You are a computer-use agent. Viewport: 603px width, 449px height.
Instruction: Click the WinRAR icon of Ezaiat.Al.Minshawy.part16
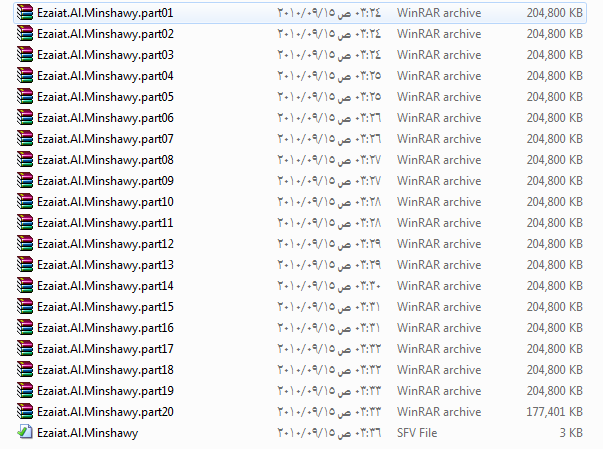point(25,328)
